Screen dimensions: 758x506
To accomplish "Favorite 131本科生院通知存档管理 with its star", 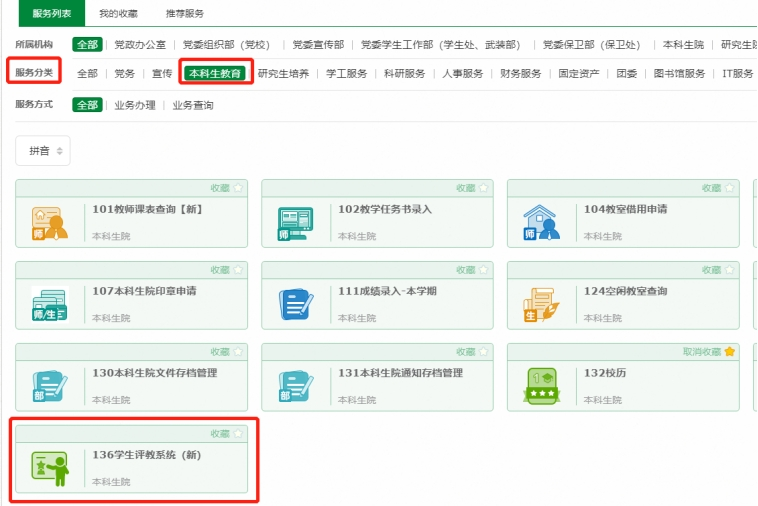I will (483, 352).
